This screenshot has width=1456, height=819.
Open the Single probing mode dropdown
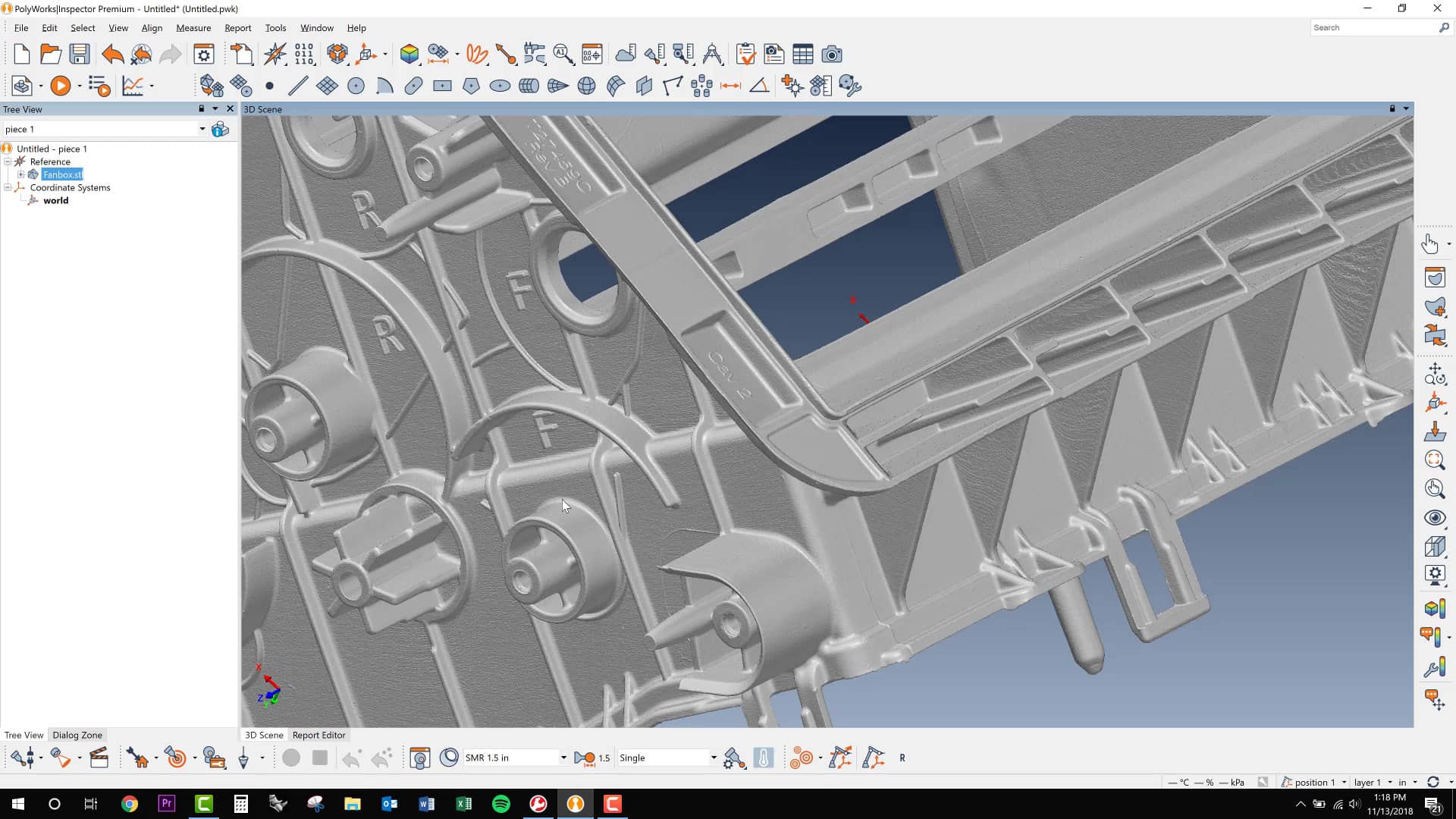coord(712,758)
